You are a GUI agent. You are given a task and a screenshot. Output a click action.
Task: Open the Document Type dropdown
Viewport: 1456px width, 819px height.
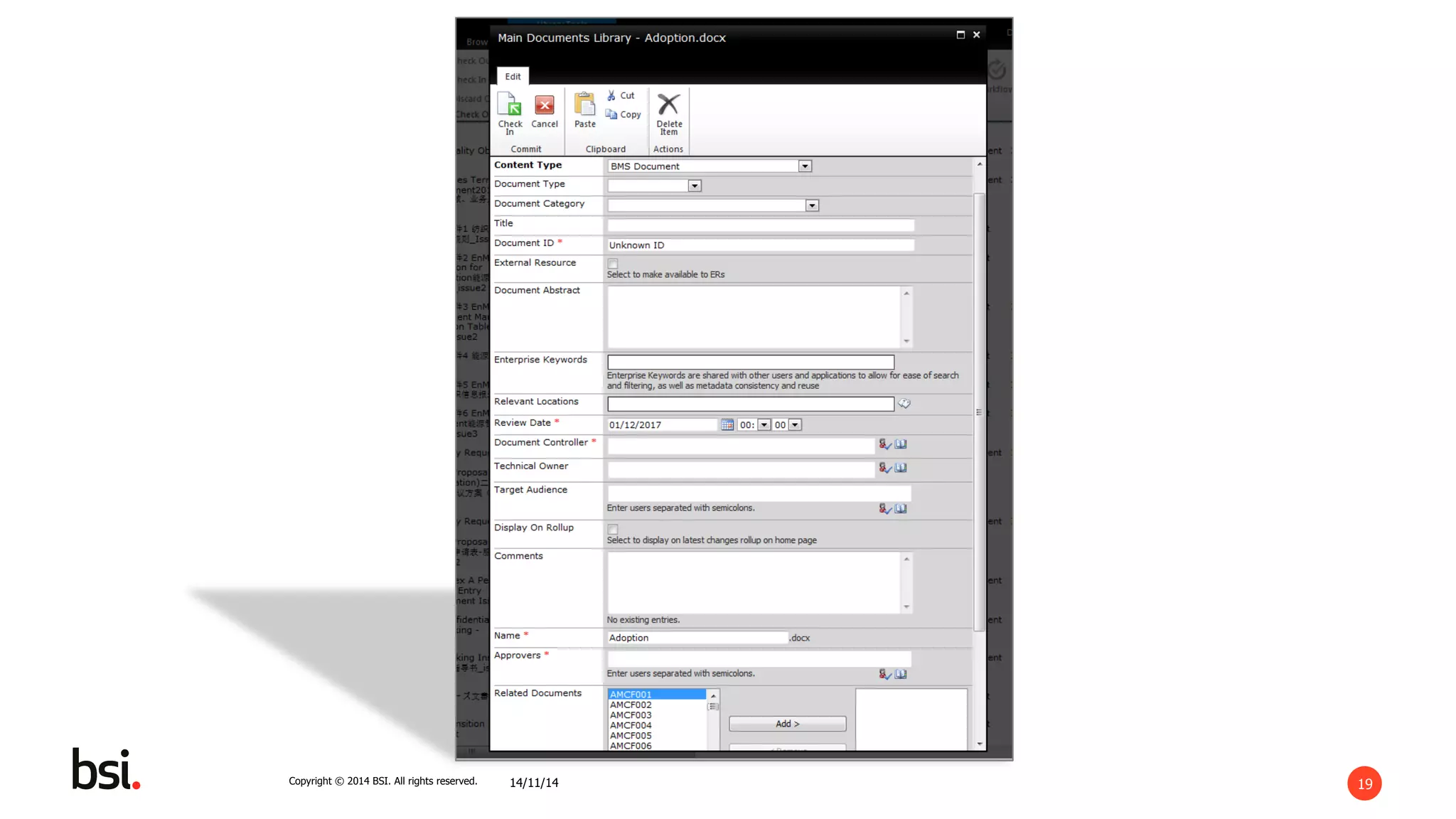coord(695,186)
